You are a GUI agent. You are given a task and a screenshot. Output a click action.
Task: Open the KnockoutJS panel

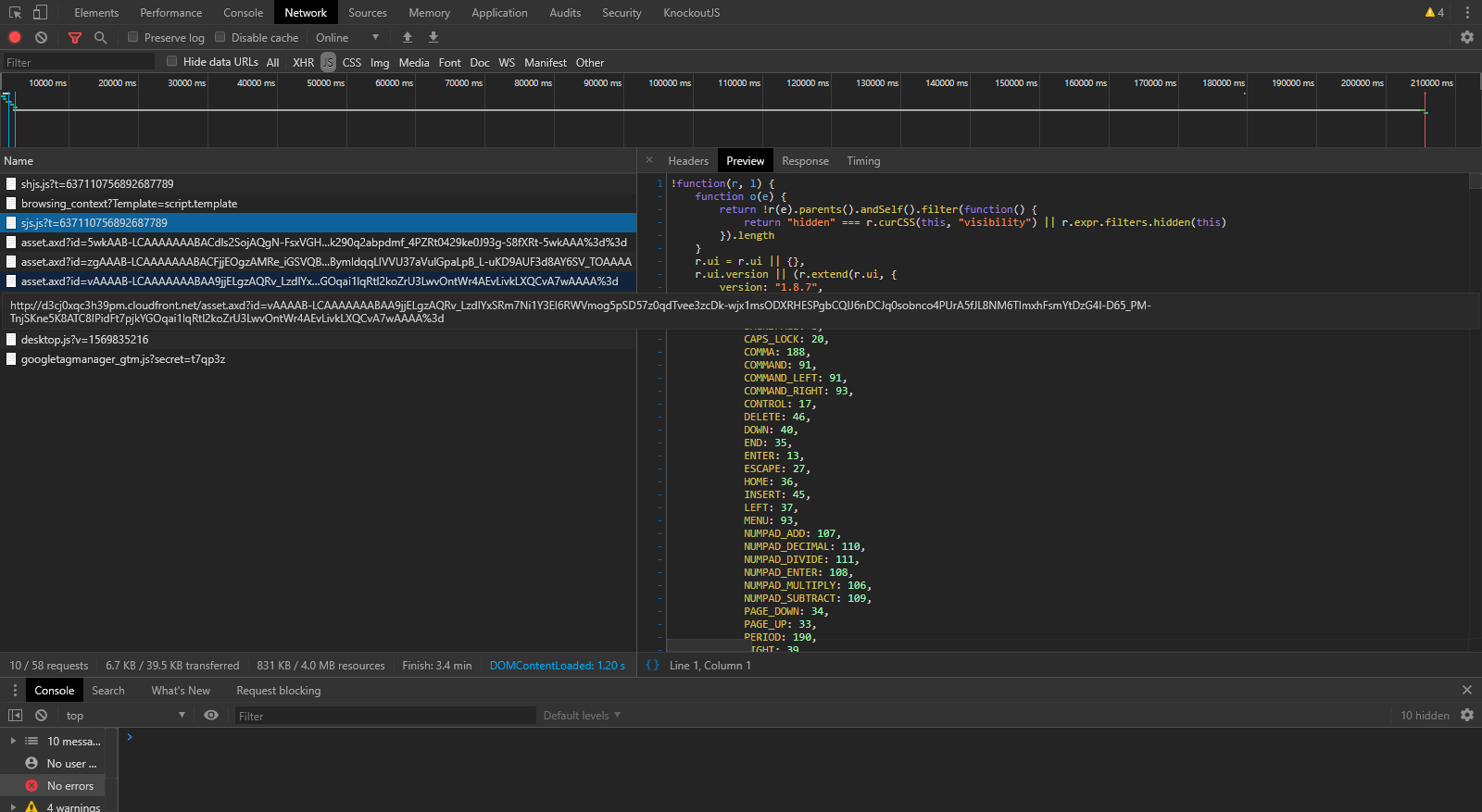pos(692,13)
